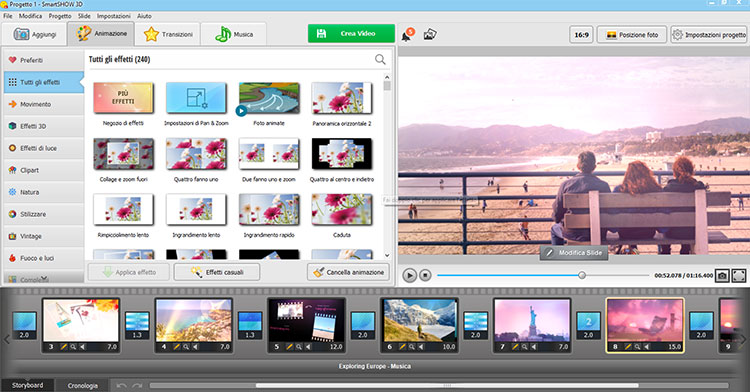Open the transition after slide 8
The width and height of the screenshot is (750, 392).
pos(702,325)
